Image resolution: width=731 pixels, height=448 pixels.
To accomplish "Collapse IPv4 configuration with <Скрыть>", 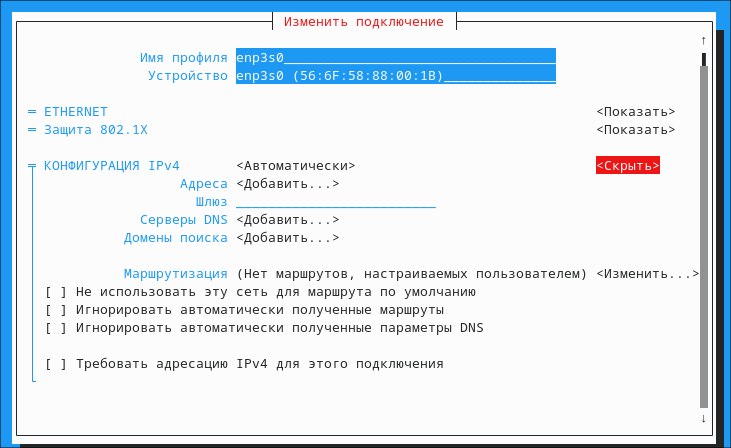I will tap(627, 166).
